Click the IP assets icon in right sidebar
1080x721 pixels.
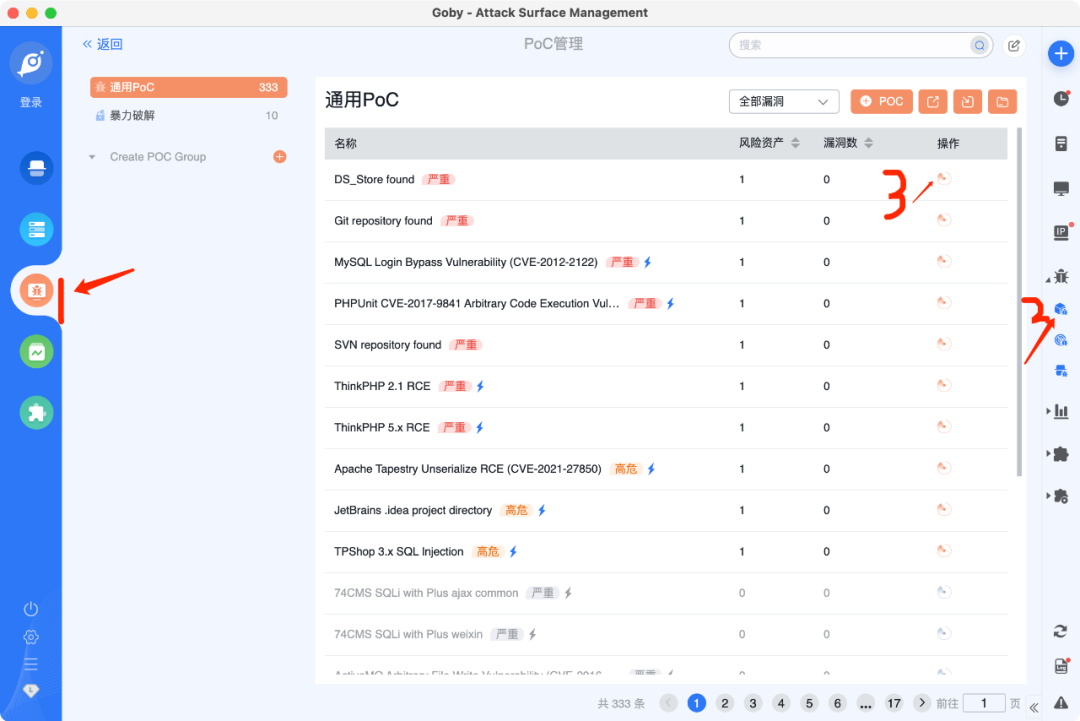tap(1061, 232)
